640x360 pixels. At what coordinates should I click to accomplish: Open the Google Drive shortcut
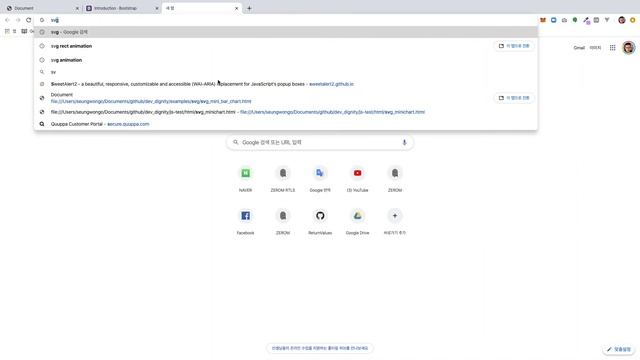tap(358, 221)
